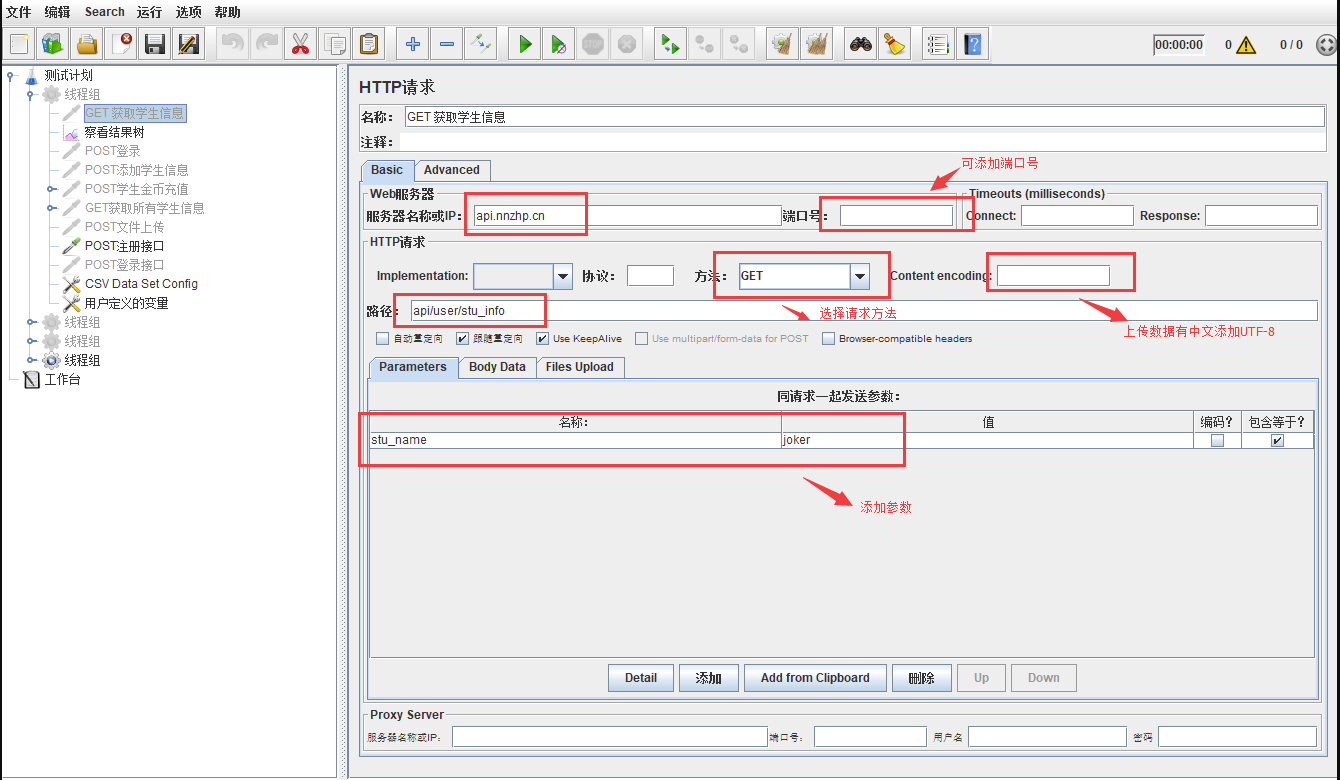Click the plus Expand all icon
This screenshot has height=780, width=1340.
tap(412, 44)
